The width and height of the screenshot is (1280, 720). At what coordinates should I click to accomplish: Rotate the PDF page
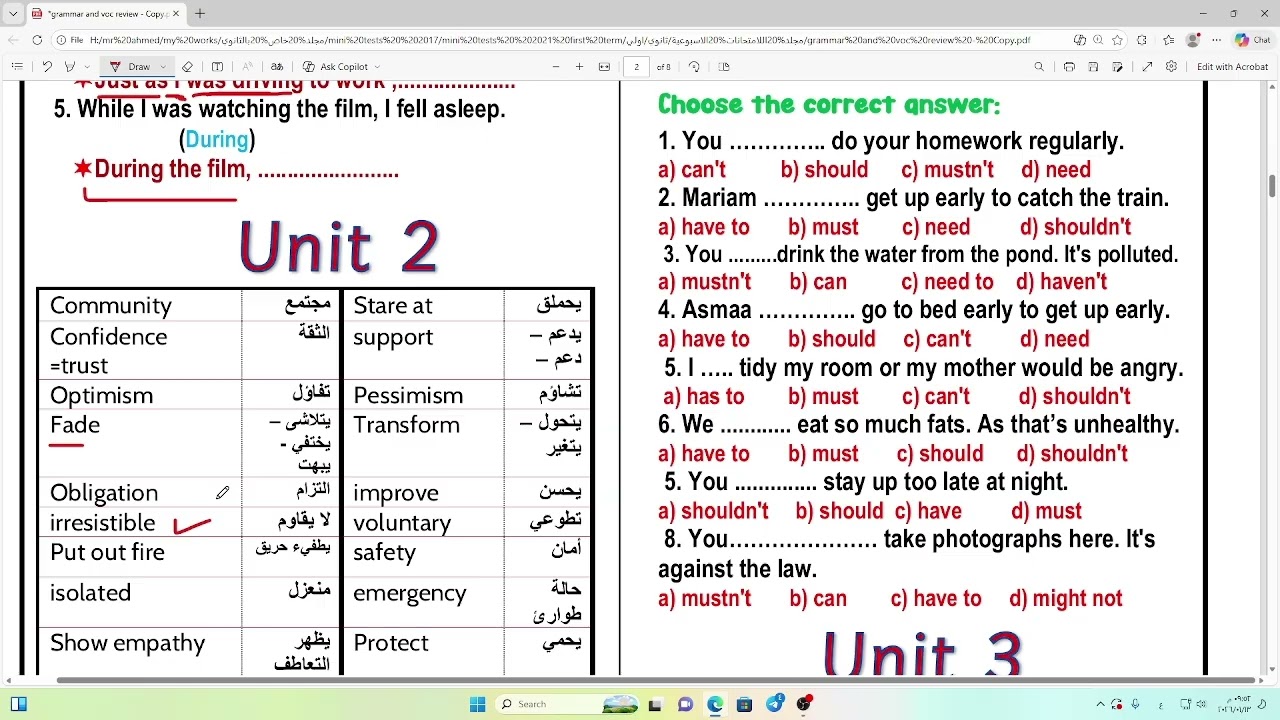point(694,67)
